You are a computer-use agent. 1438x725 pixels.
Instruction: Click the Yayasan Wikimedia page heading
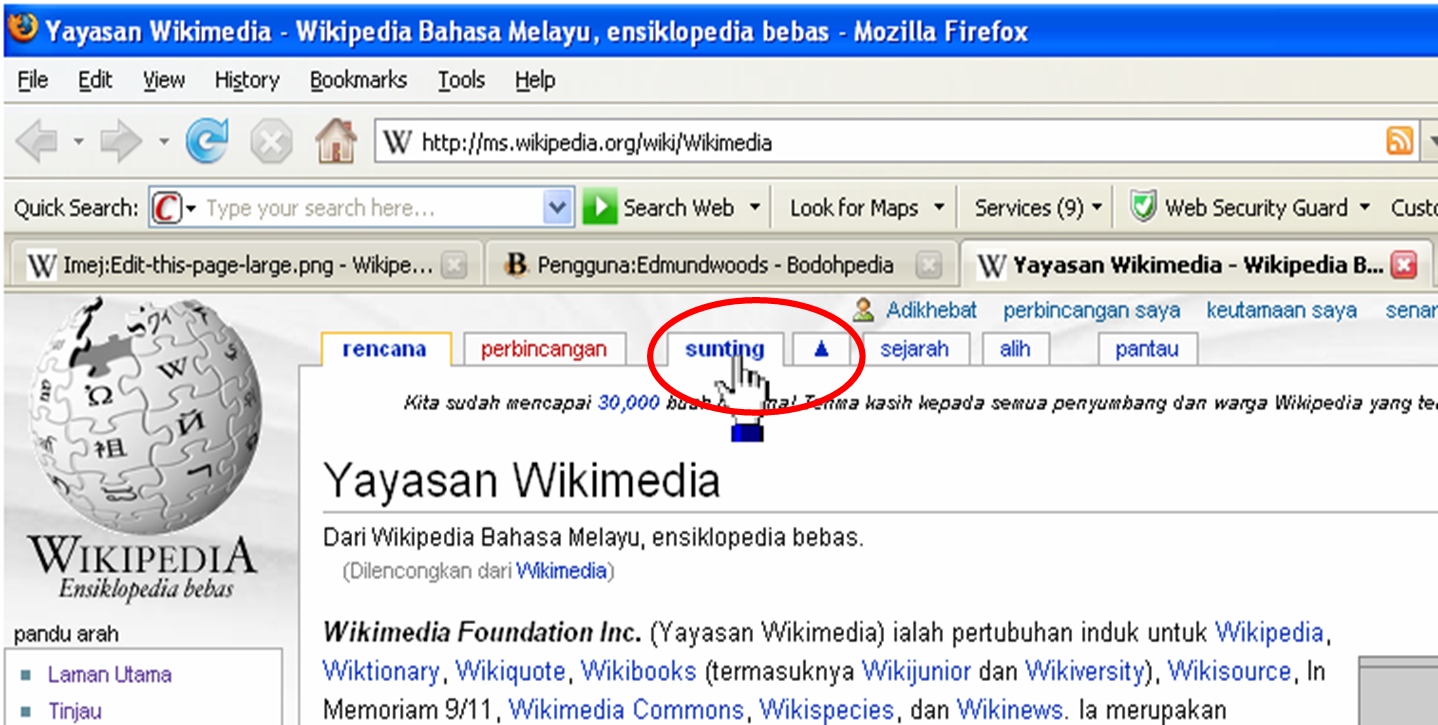[x=522, y=481]
